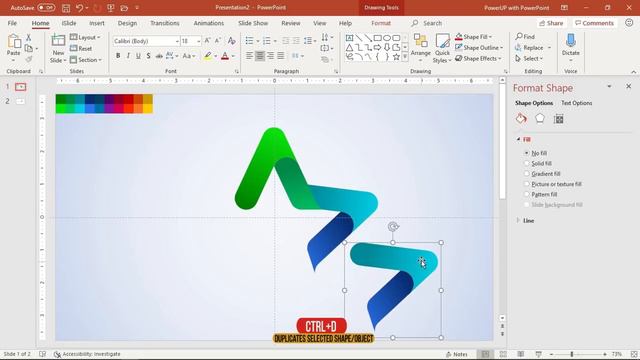
Task: Open the Shape Outline dropdown
Action: tap(479, 48)
